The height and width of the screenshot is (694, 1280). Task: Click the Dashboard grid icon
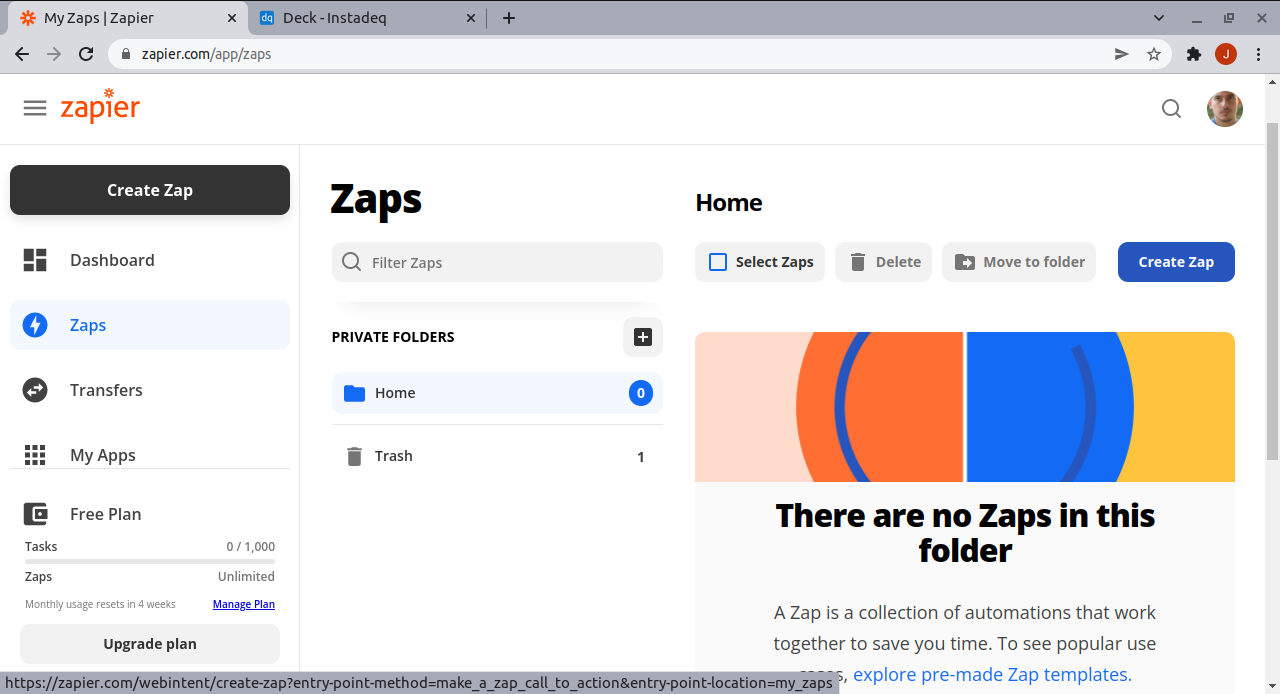[35, 260]
